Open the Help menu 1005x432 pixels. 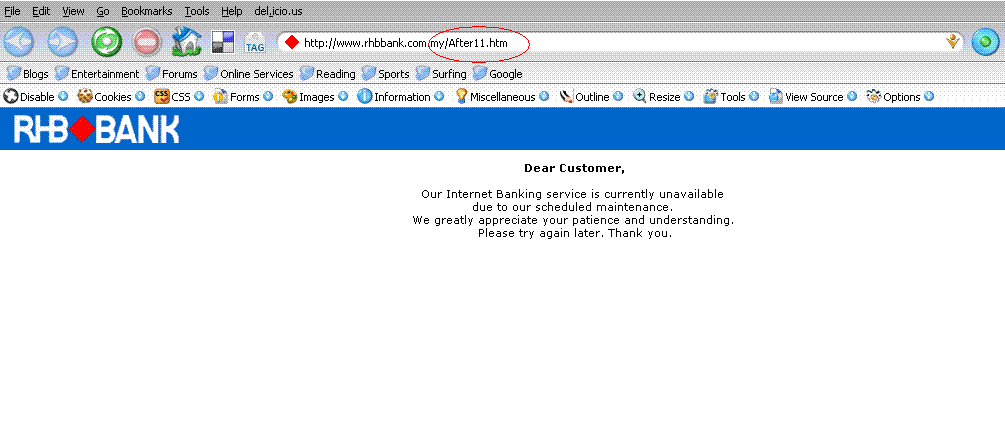point(231,12)
